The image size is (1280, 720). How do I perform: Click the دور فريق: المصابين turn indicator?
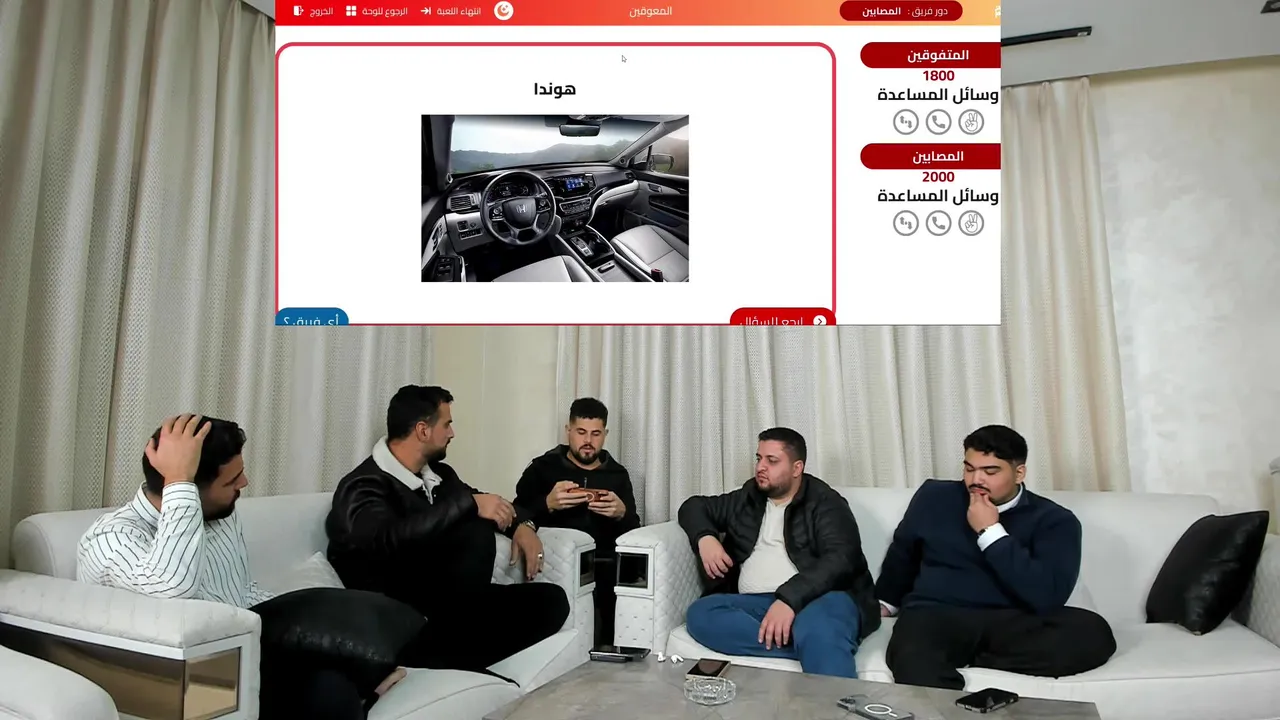(899, 11)
